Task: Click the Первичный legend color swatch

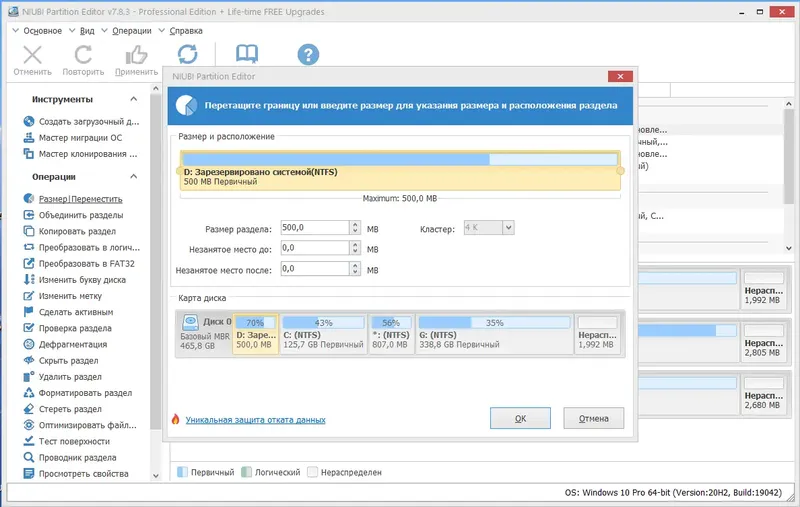Action: (182, 472)
